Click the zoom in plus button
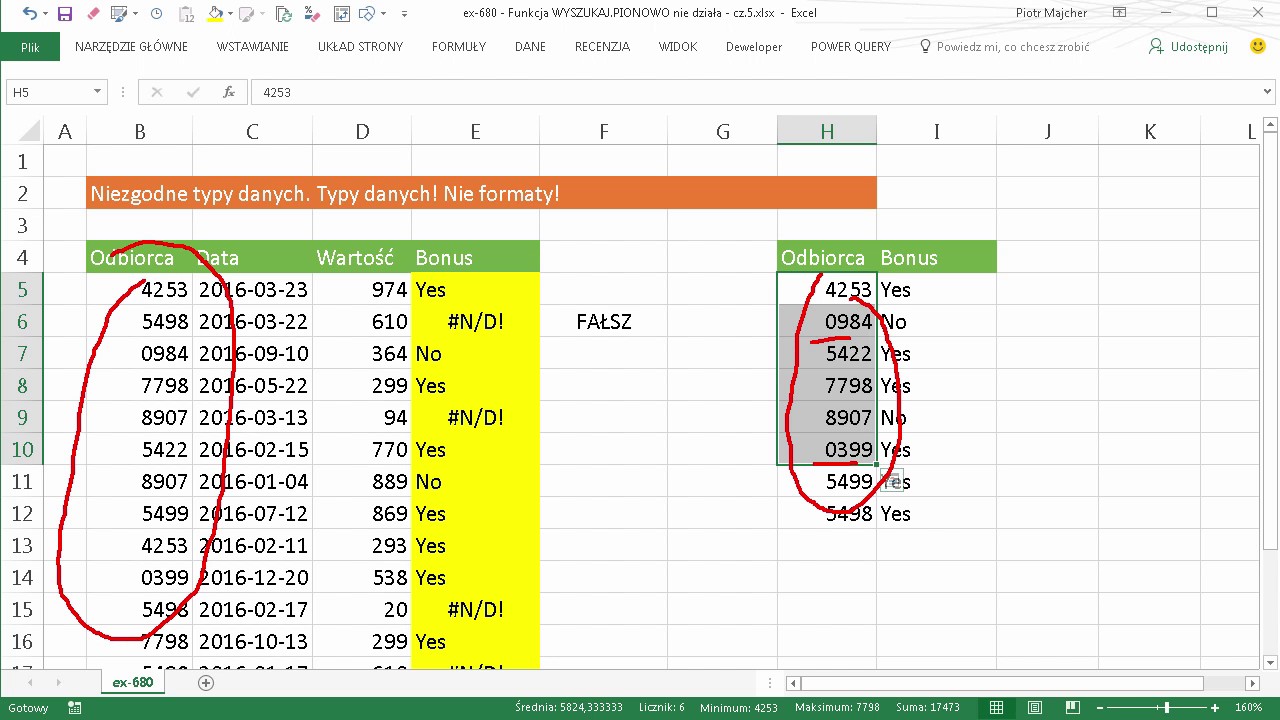 pyautogui.click(x=1214, y=707)
